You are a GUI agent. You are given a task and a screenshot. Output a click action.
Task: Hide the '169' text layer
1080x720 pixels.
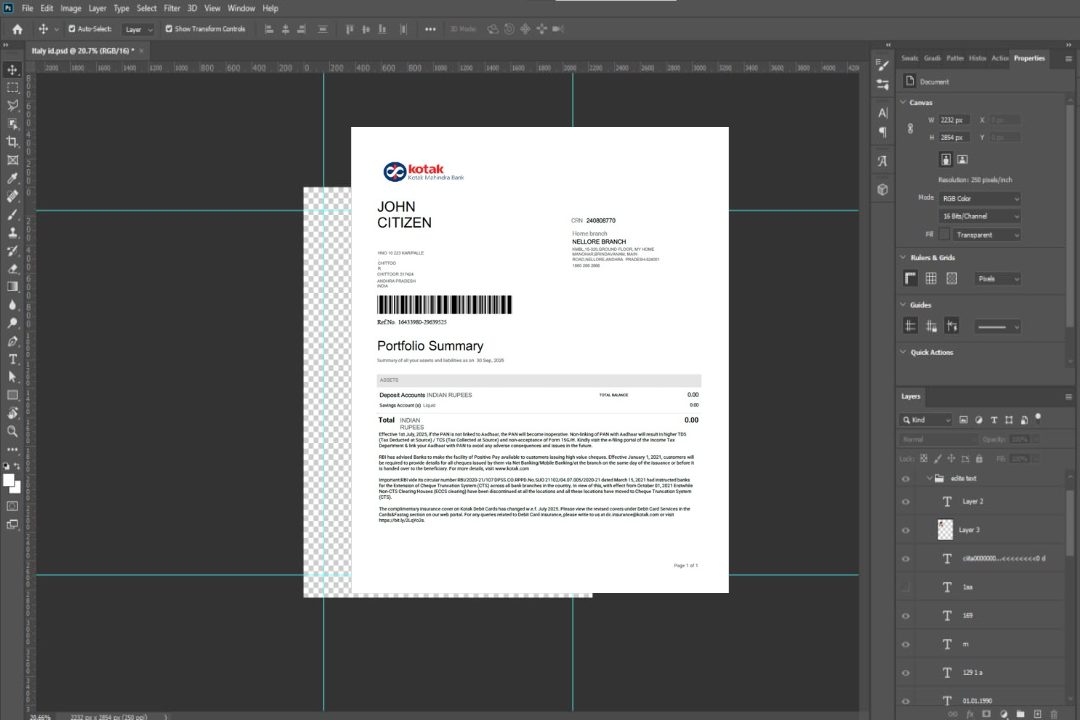pos(906,616)
